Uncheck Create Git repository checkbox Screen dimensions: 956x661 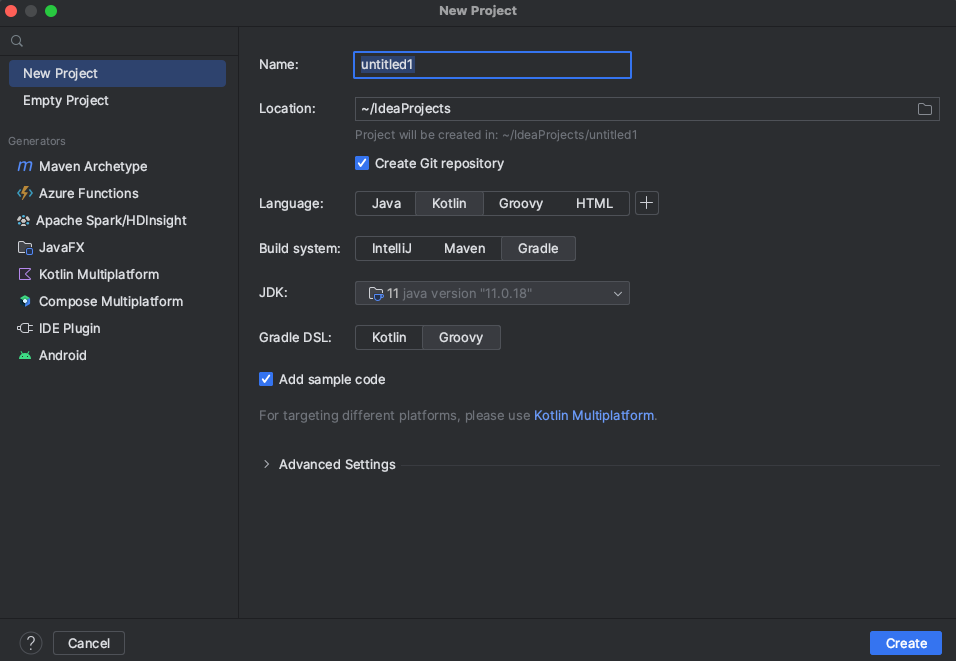tap(362, 163)
